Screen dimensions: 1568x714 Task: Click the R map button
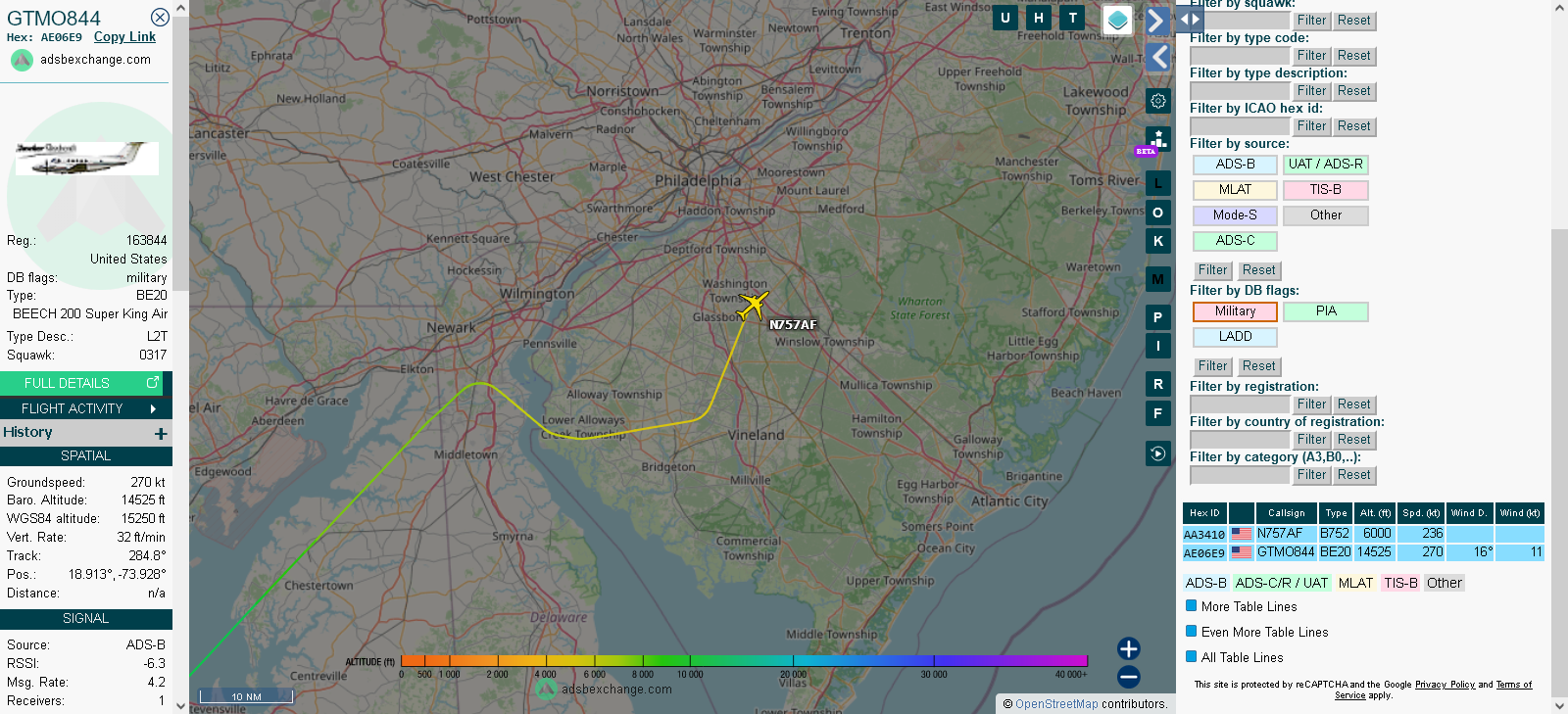1158,384
